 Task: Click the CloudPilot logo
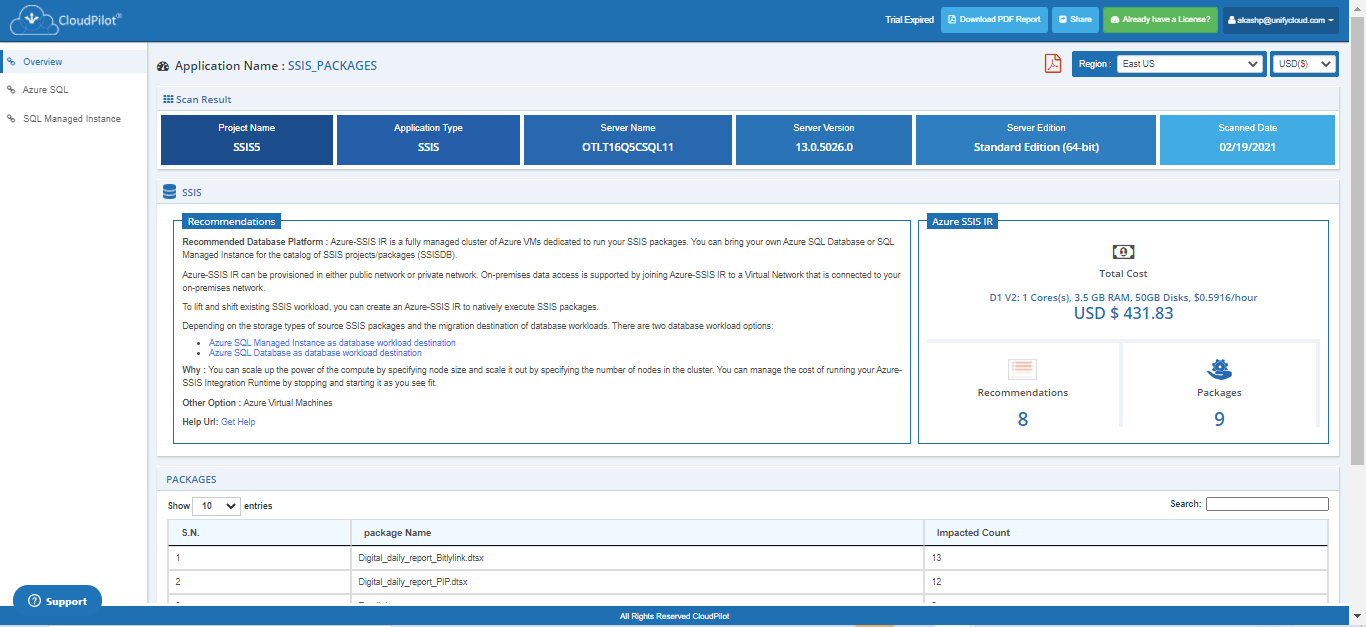click(x=66, y=20)
